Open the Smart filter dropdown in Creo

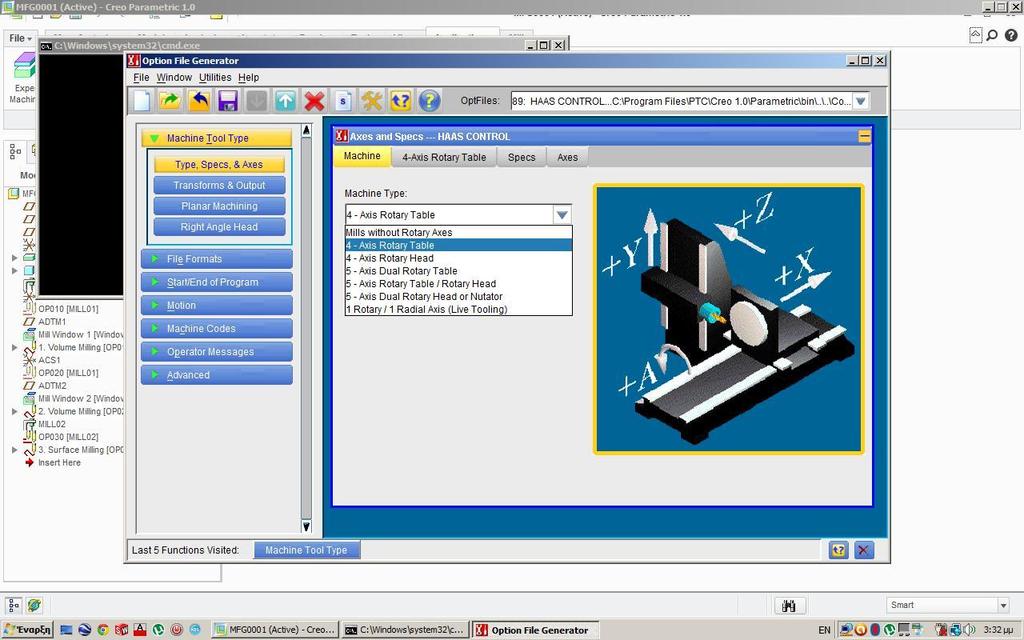click(1003, 605)
